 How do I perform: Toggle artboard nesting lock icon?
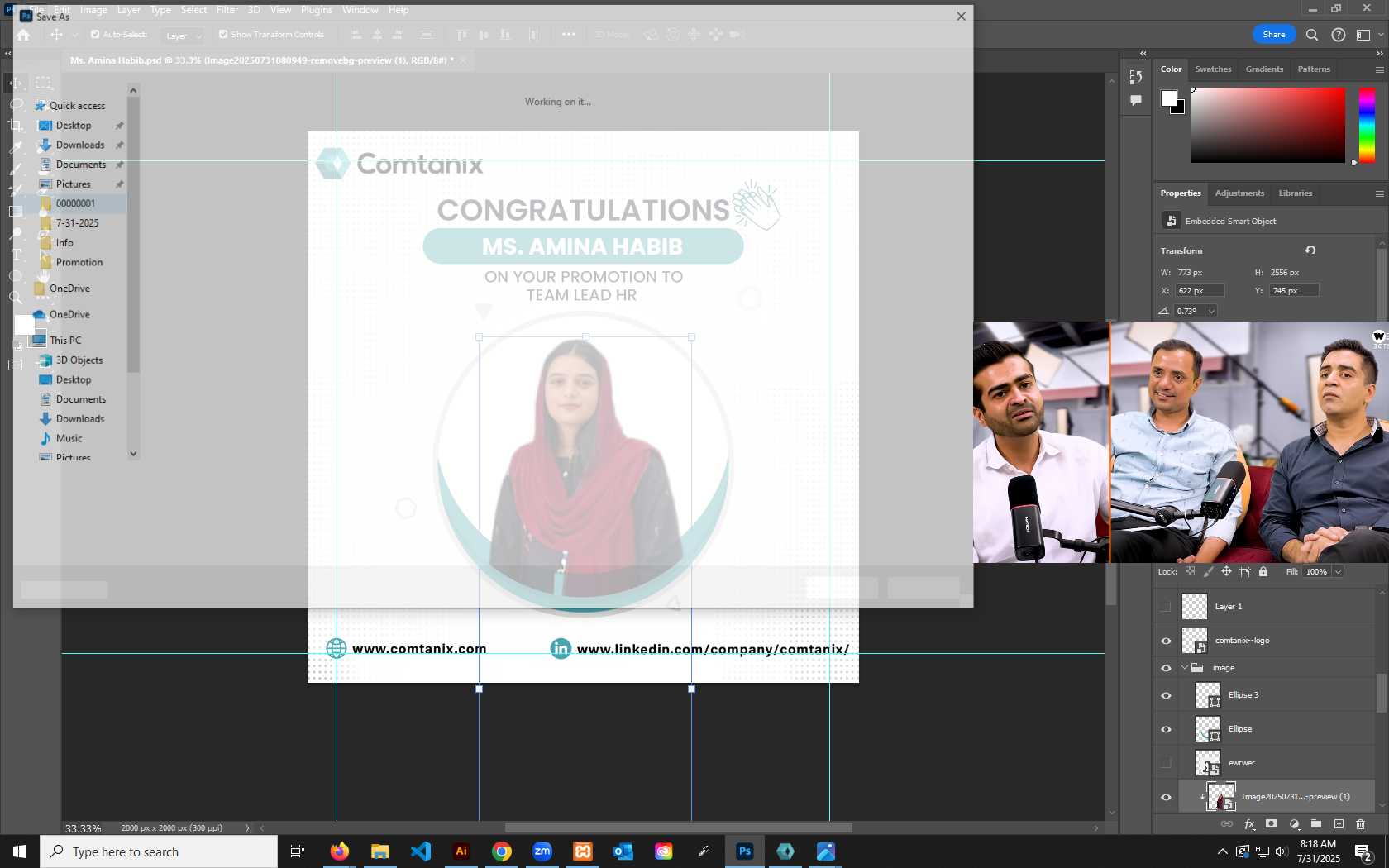coord(1245,571)
